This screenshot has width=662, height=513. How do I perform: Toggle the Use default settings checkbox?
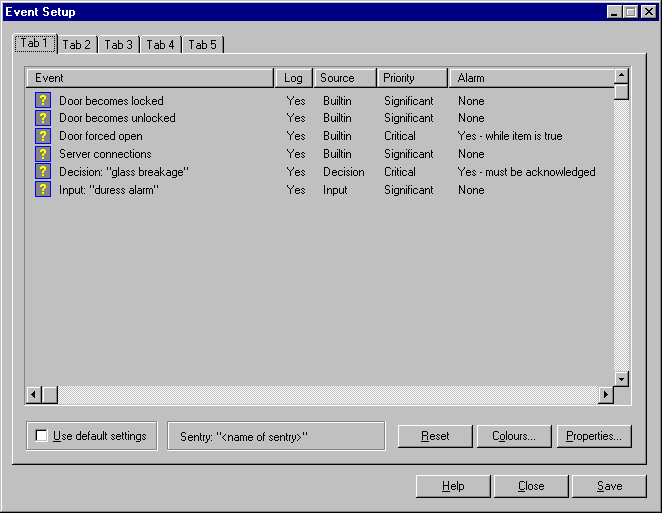41,436
